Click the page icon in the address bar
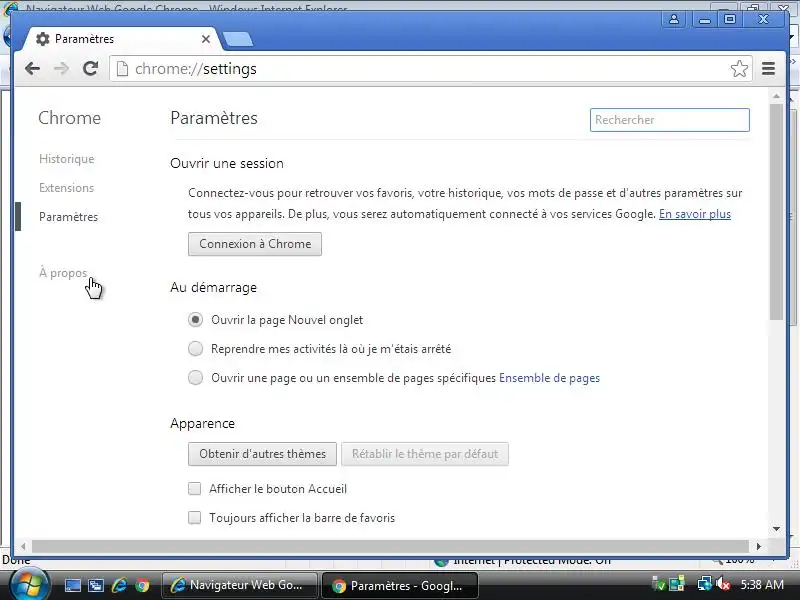This screenshot has height=600, width=800. 122,68
